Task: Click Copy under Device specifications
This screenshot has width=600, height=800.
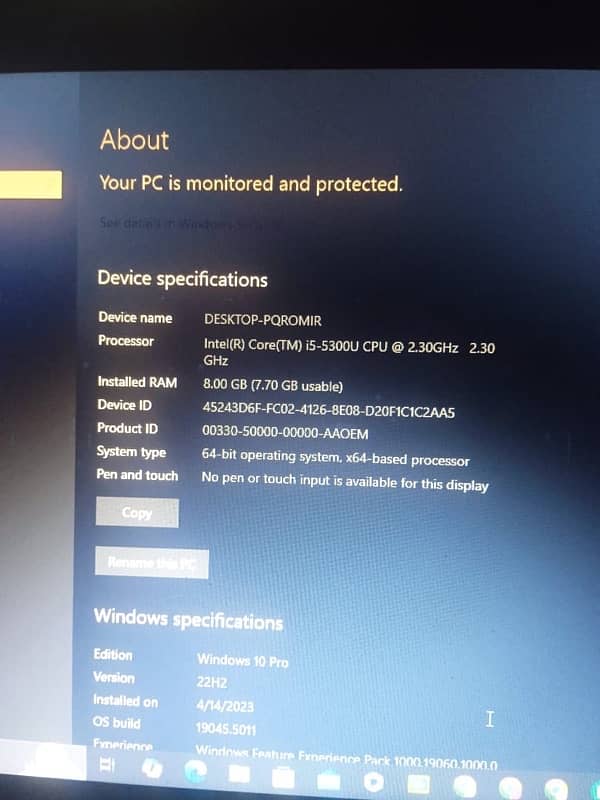Action: tap(137, 512)
